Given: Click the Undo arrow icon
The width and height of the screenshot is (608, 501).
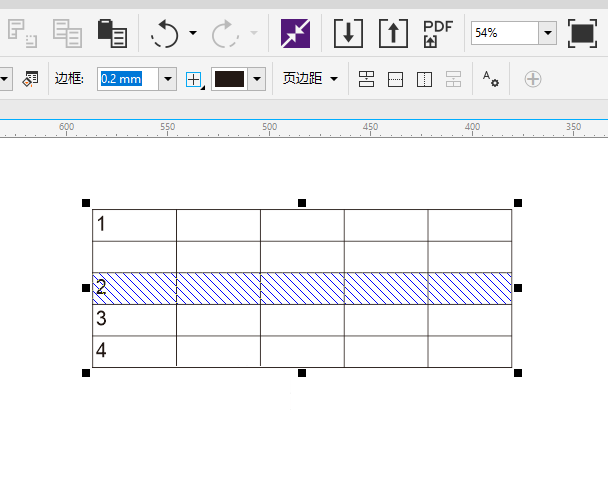Looking at the screenshot, I should (164, 34).
